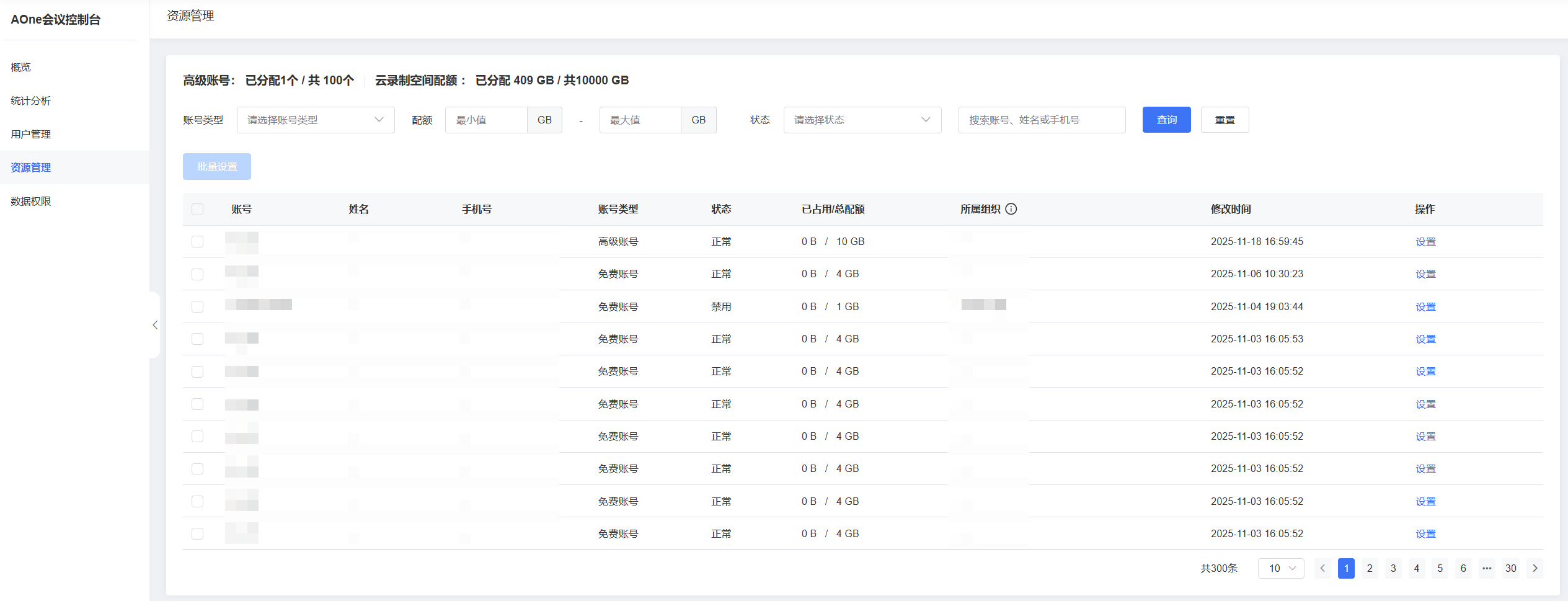Viewport: 1568px width, 601px height.
Task: Select the checkbox for the 禁用 account row
Action: [x=198, y=306]
